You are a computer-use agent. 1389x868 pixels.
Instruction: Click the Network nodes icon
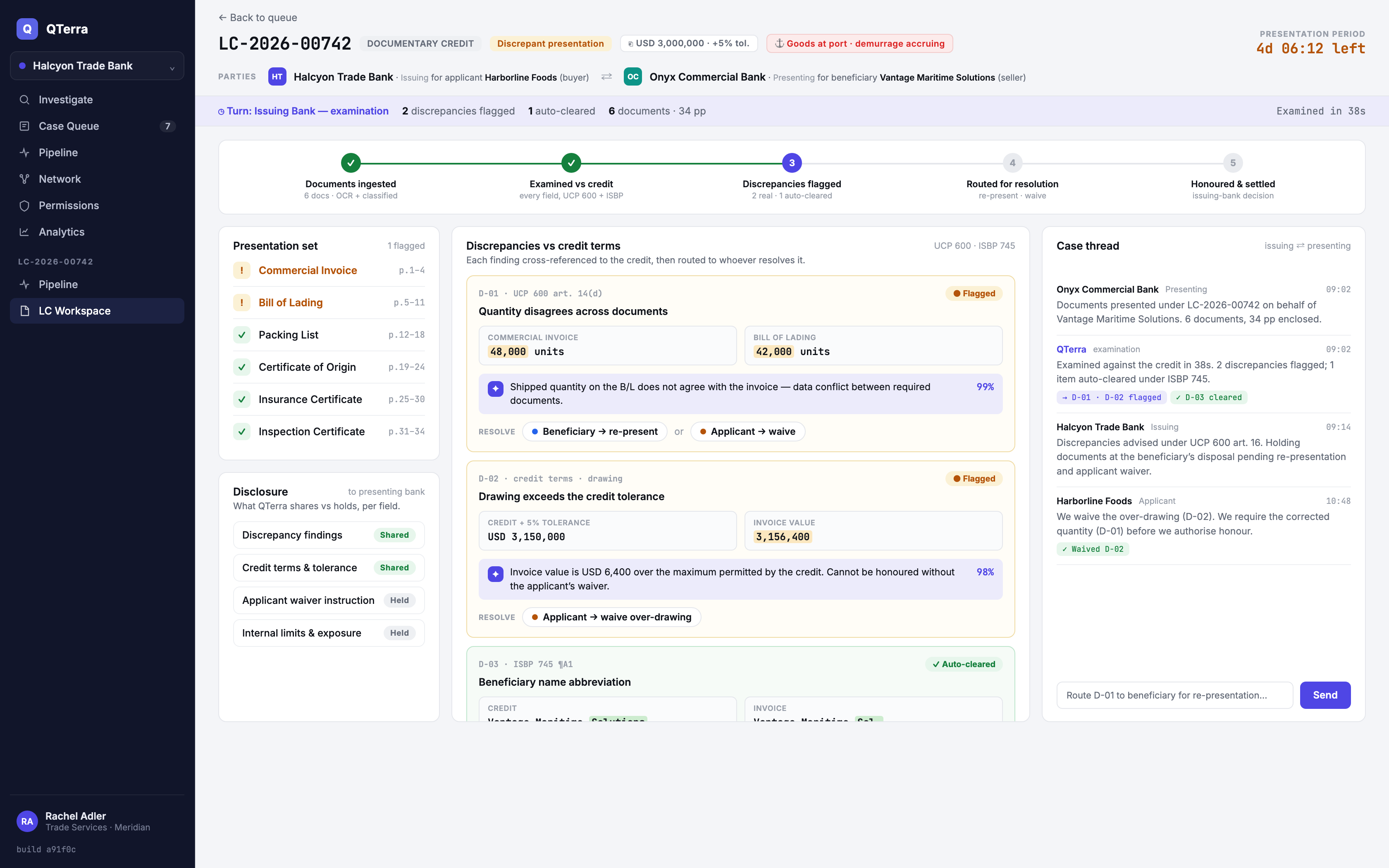point(24,179)
